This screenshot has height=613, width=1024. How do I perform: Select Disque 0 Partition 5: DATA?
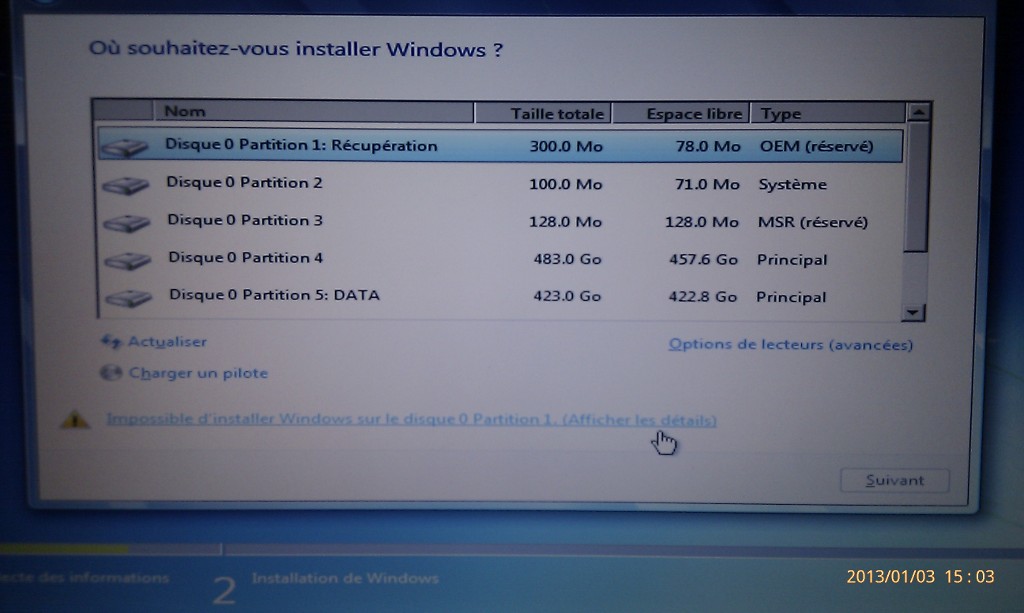pos(500,296)
